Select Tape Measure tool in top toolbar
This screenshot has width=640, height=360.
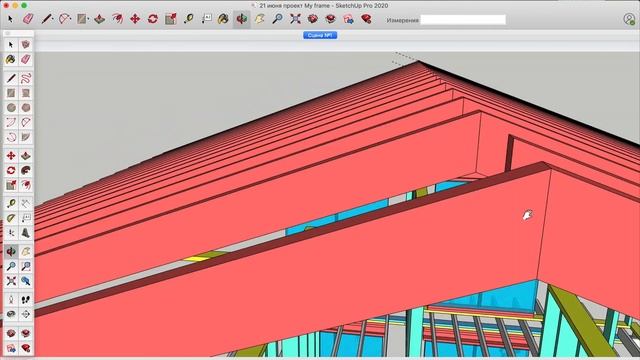pos(189,19)
